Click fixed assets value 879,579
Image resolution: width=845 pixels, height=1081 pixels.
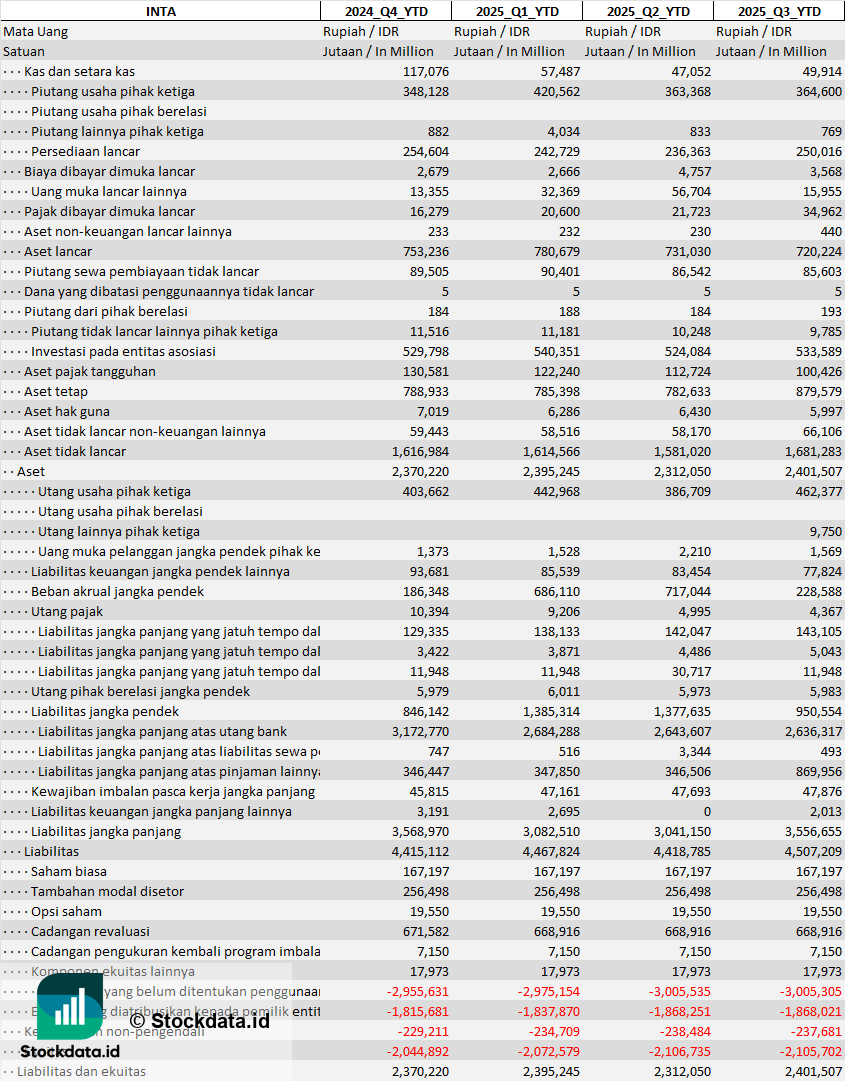click(819, 392)
